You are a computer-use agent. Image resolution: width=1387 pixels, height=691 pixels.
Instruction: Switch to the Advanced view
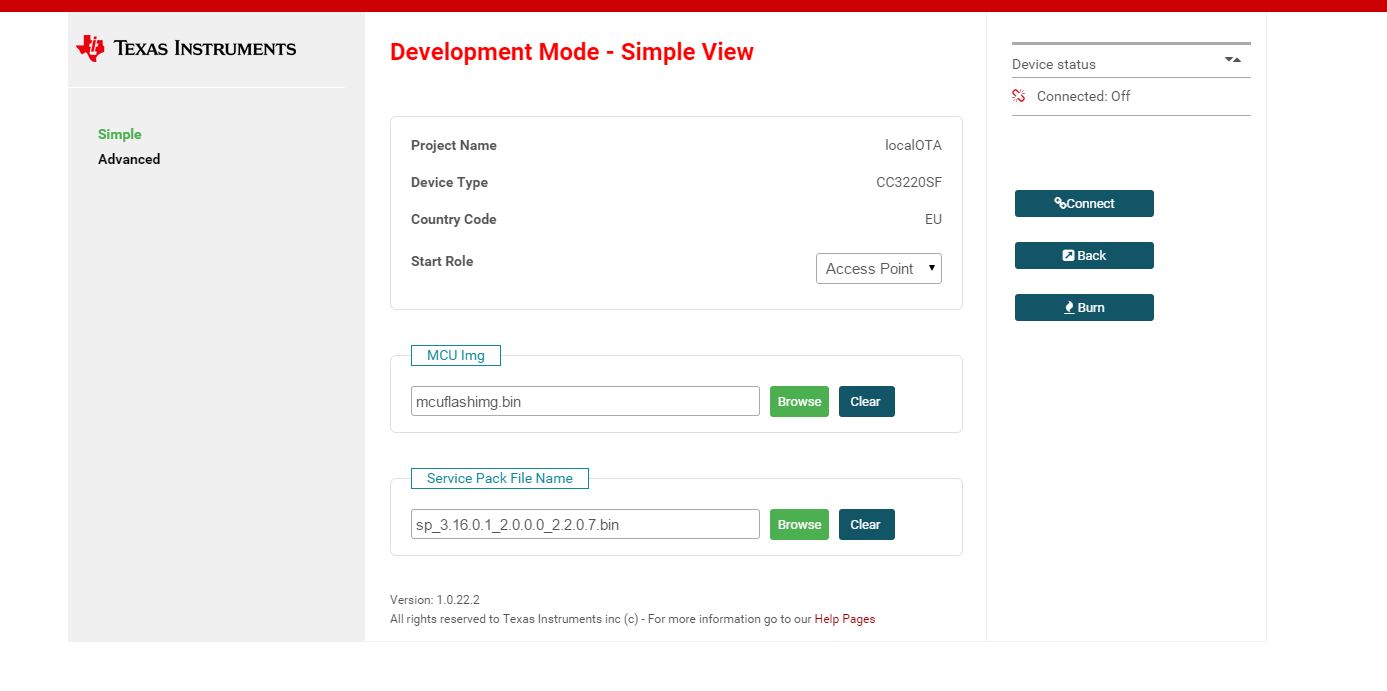129,159
